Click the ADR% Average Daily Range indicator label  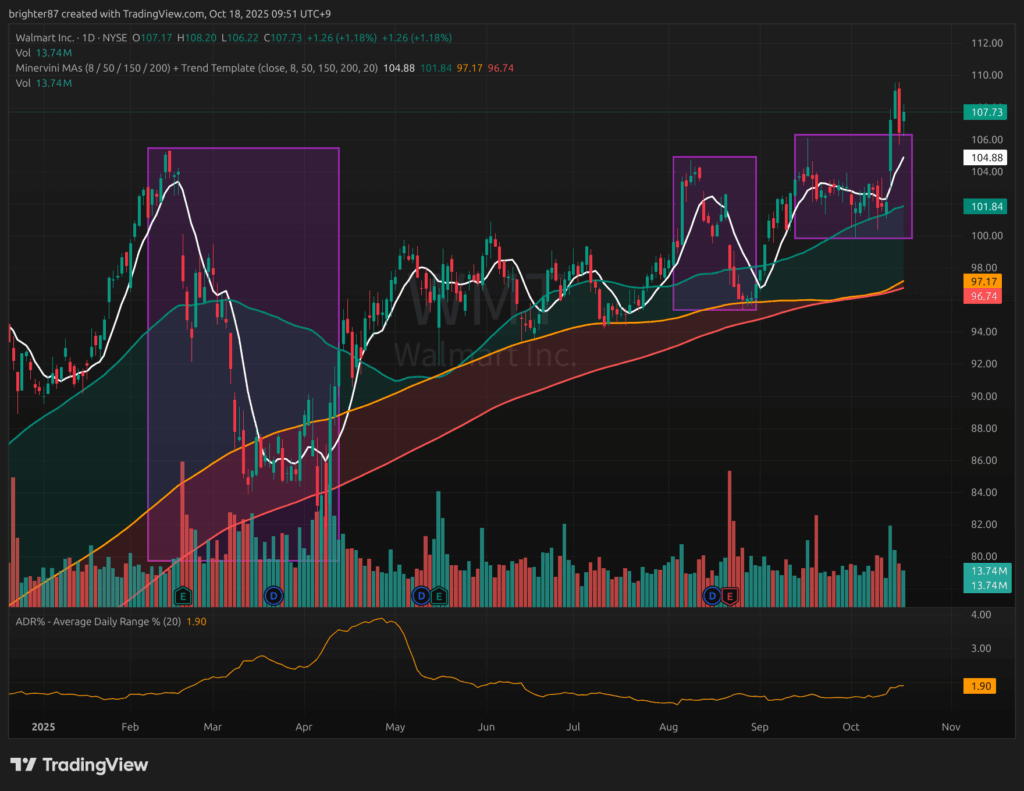click(x=95, y=622)
